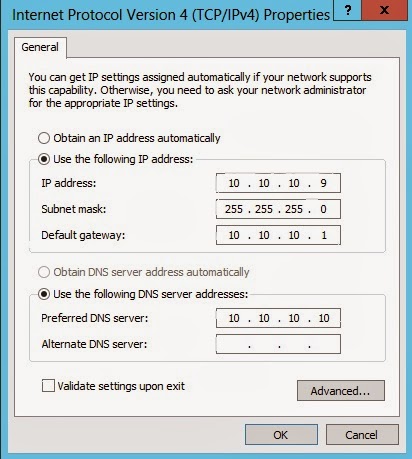This screenshot has width=412, height=459.
Task: Click into the Subnet mask field
Action: [278, 209]
